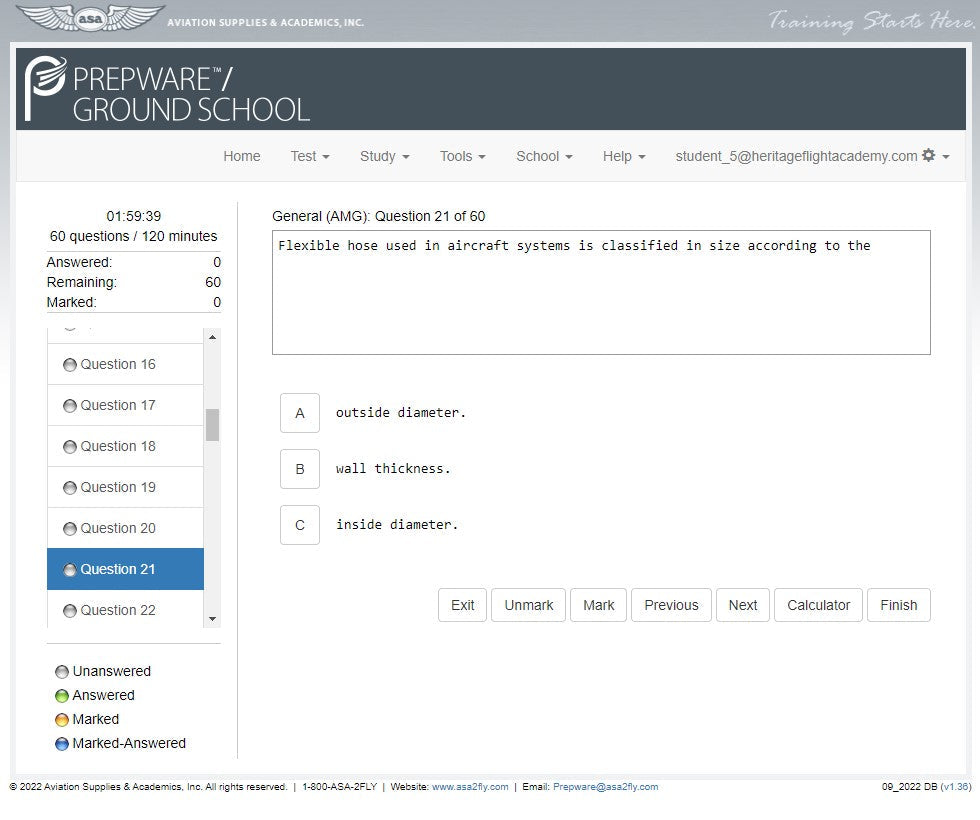
Task: Click the status circle beside Question 16
Action: pyautogui.click(x=70, y=365)
